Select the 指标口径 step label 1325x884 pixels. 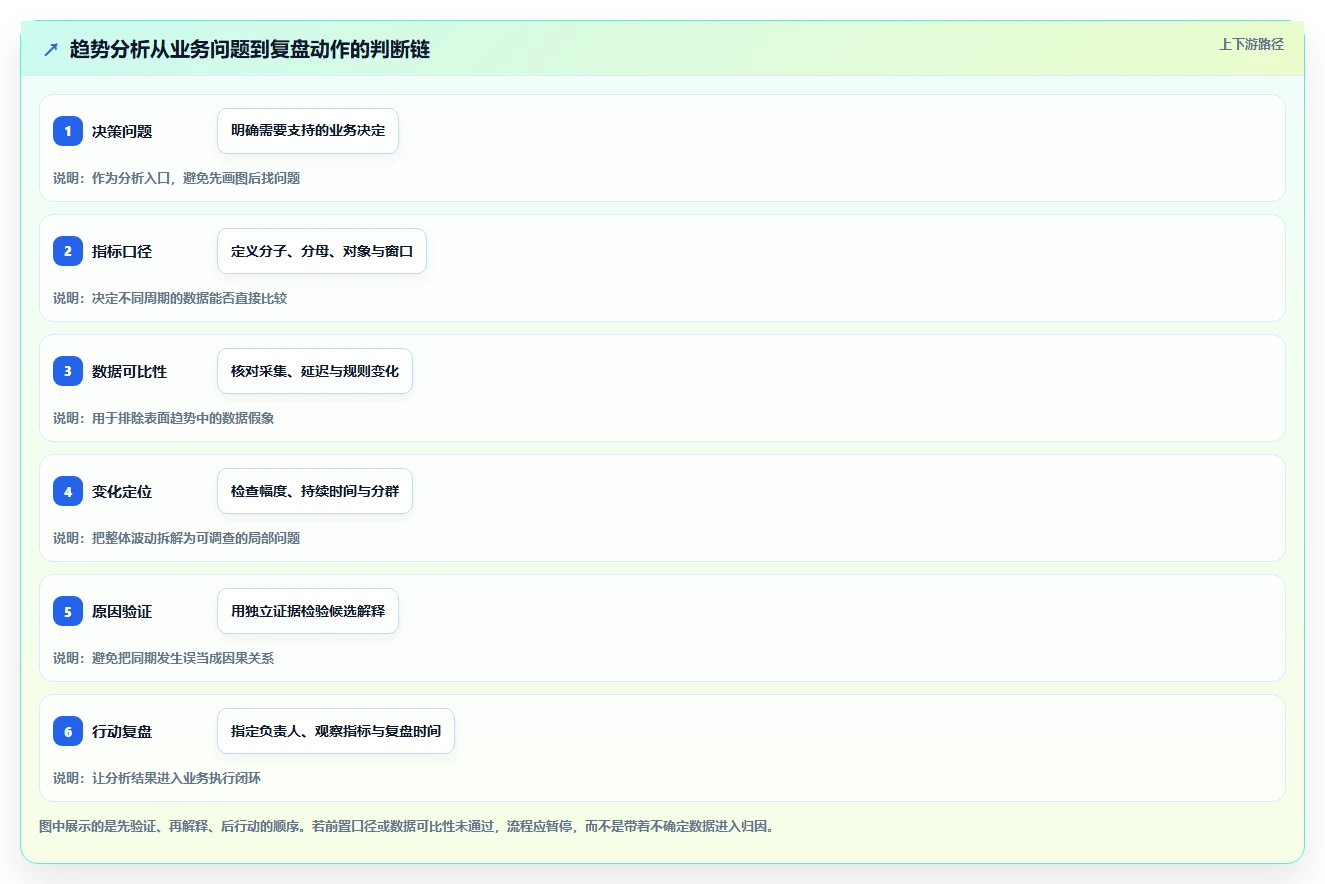[122, 251]
